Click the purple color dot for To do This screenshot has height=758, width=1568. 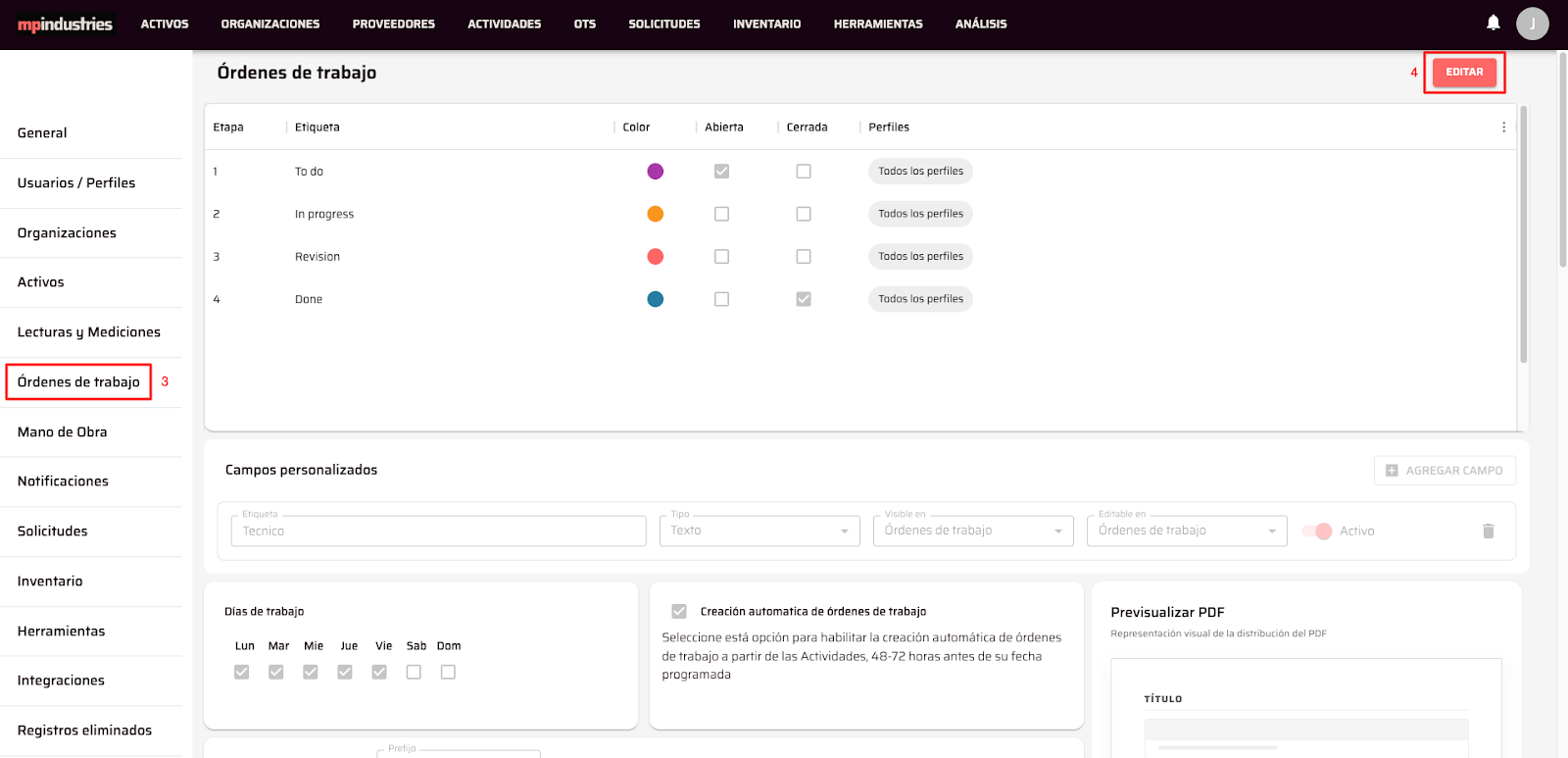656,172
